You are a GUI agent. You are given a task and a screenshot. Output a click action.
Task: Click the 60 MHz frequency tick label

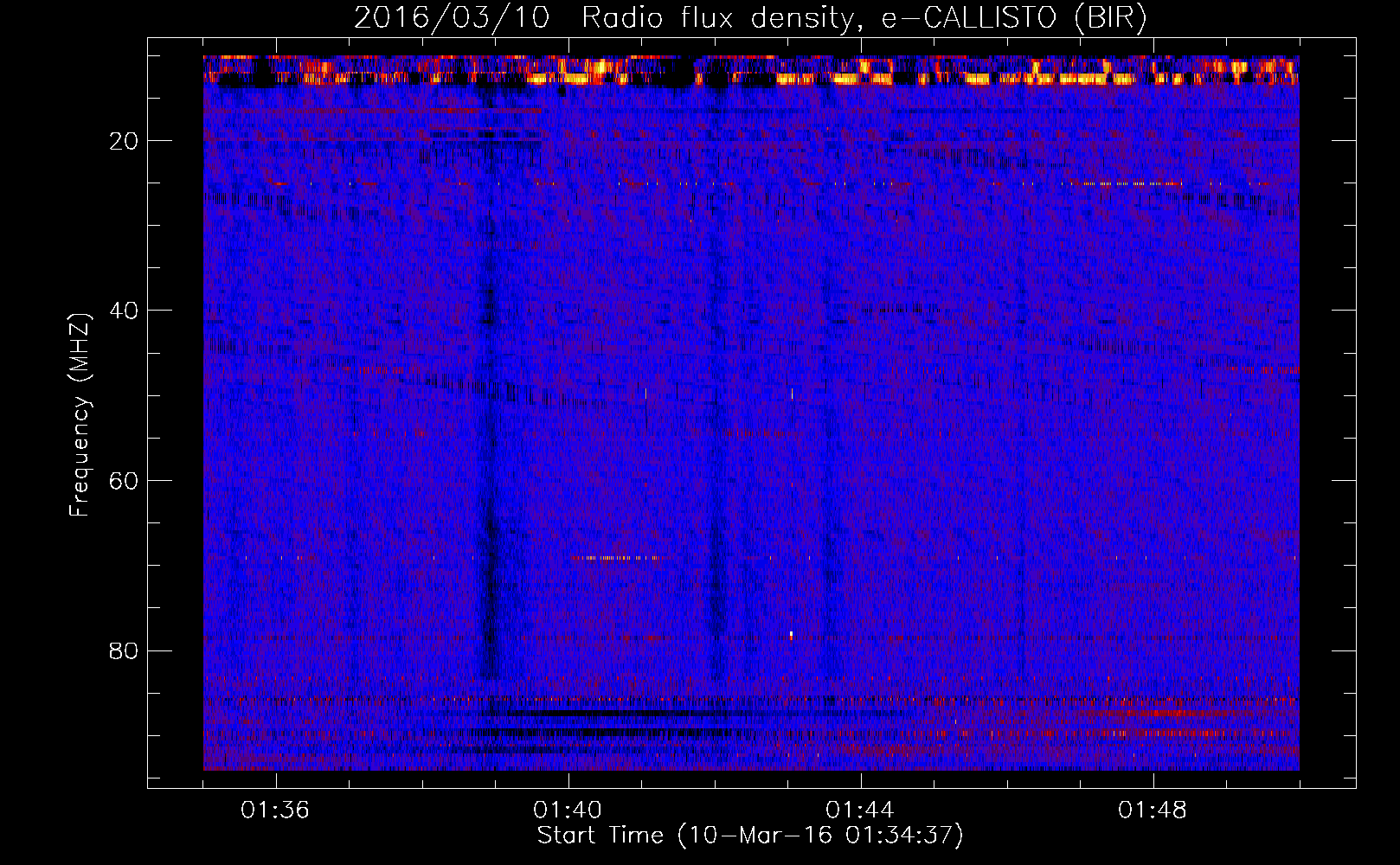coord(125,480)
